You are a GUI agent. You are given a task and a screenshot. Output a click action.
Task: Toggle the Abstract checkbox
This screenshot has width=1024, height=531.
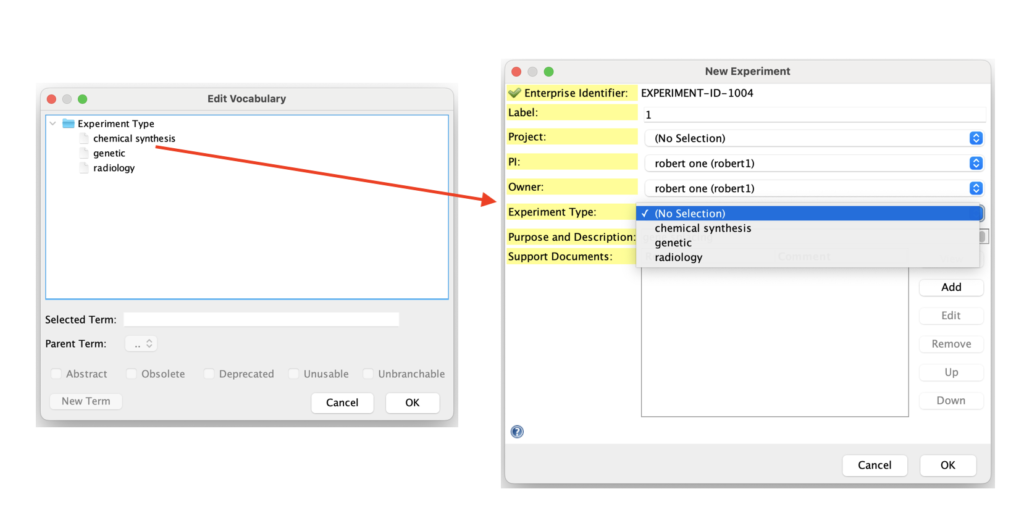(x=56, y=374)
